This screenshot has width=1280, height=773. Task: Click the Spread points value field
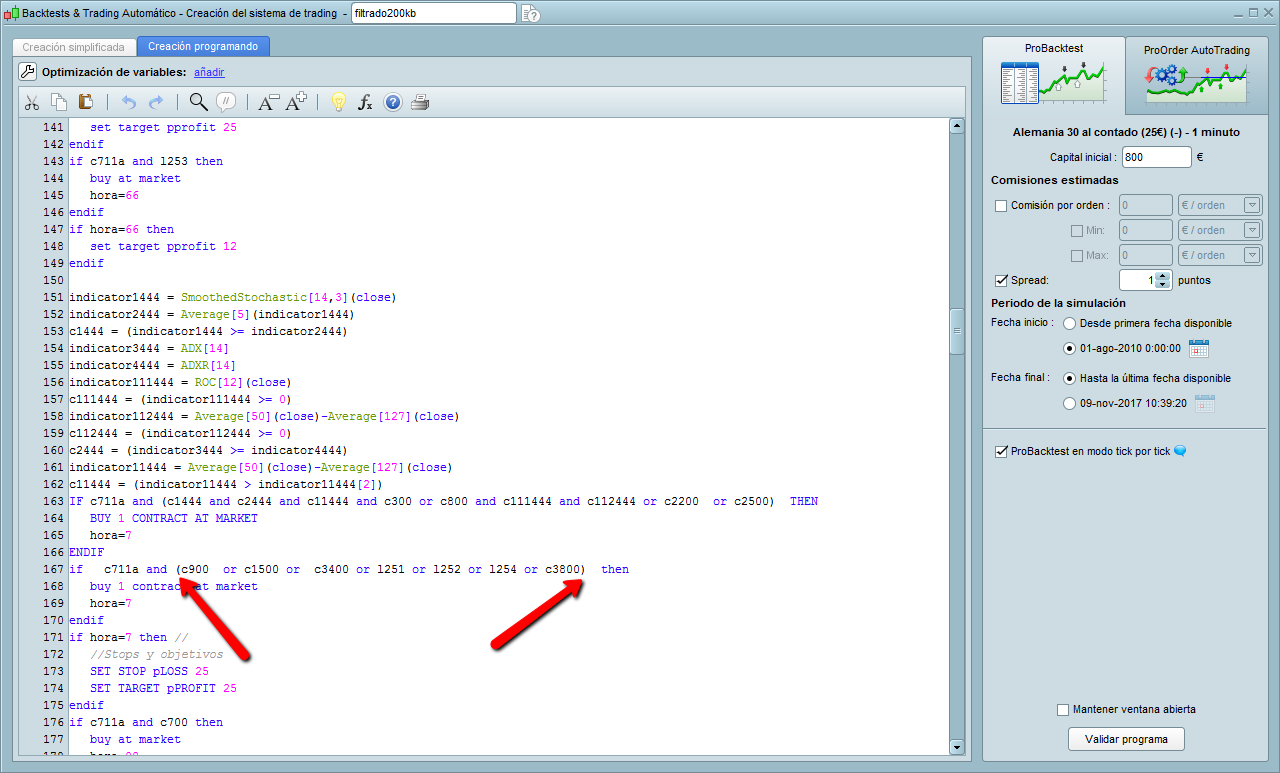pyautogui.click(x=1137, y=280)
